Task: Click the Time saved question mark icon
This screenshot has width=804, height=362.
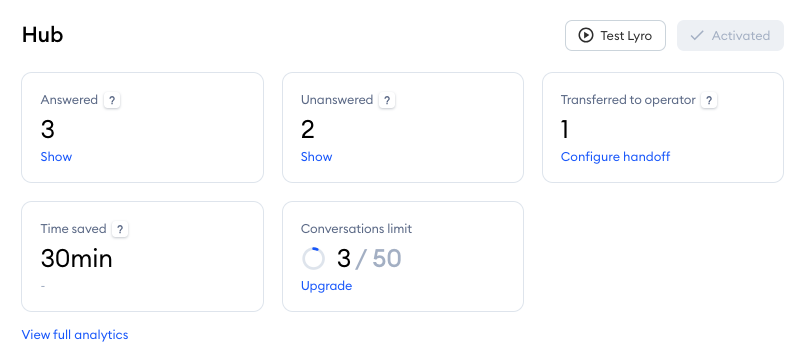Action: point(120,229)
